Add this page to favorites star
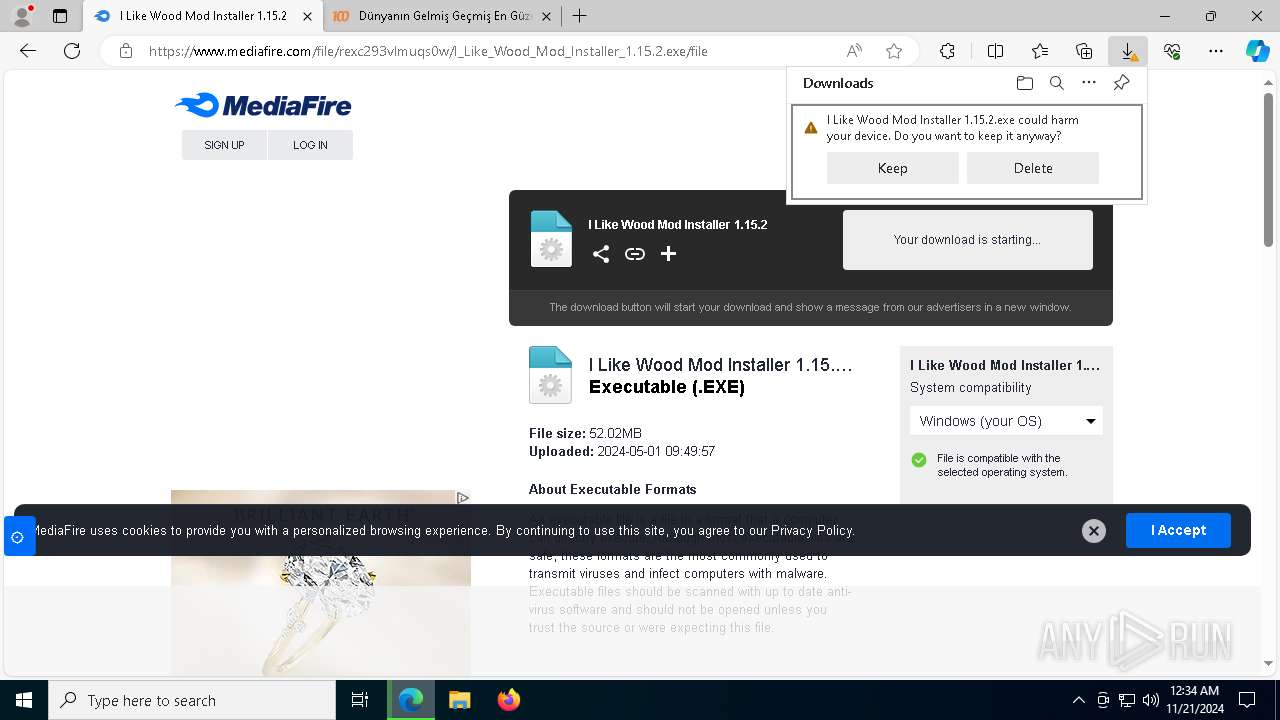Viewport: 1280px width, 720px height. [894, 51]
